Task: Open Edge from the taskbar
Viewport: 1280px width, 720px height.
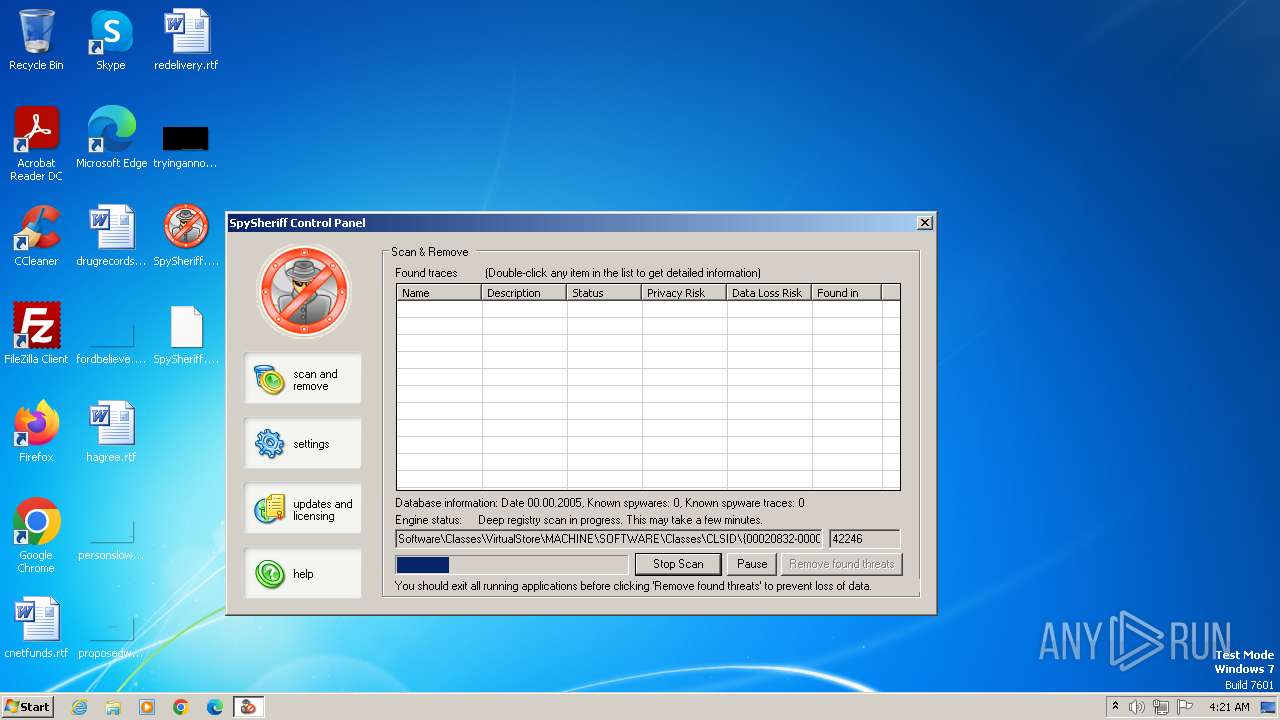Action: (215, 707)
